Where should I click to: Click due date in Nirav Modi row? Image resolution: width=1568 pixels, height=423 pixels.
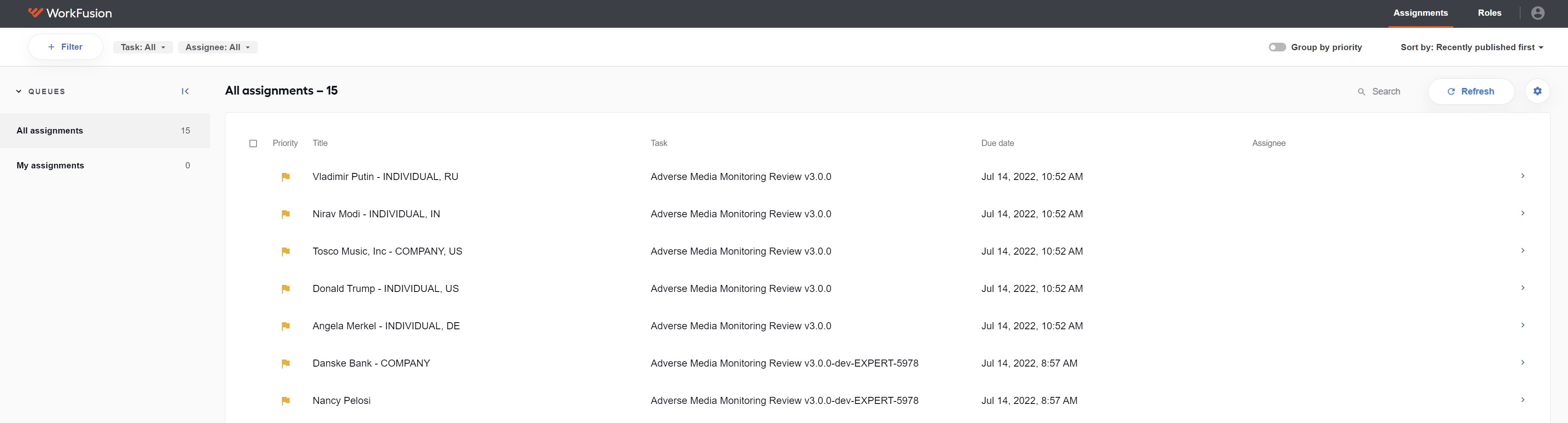pyautogui.click(x=1032, y=214)
